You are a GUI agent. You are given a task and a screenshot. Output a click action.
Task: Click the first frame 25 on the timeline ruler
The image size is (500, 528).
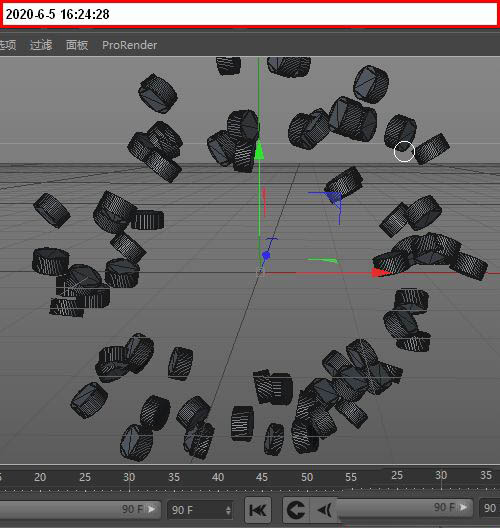pos(85,477)
